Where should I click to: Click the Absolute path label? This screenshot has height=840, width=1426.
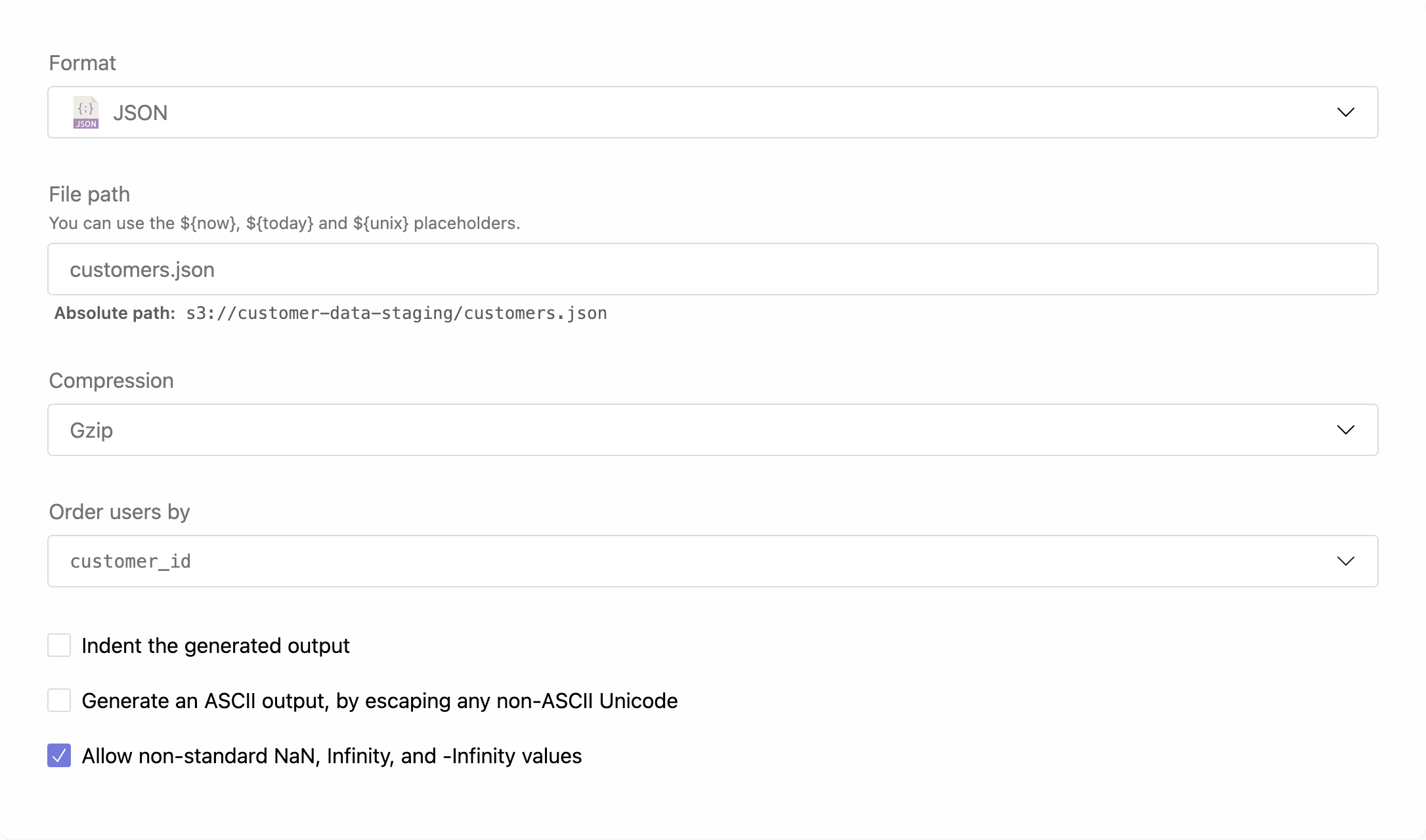coord(112,313)
